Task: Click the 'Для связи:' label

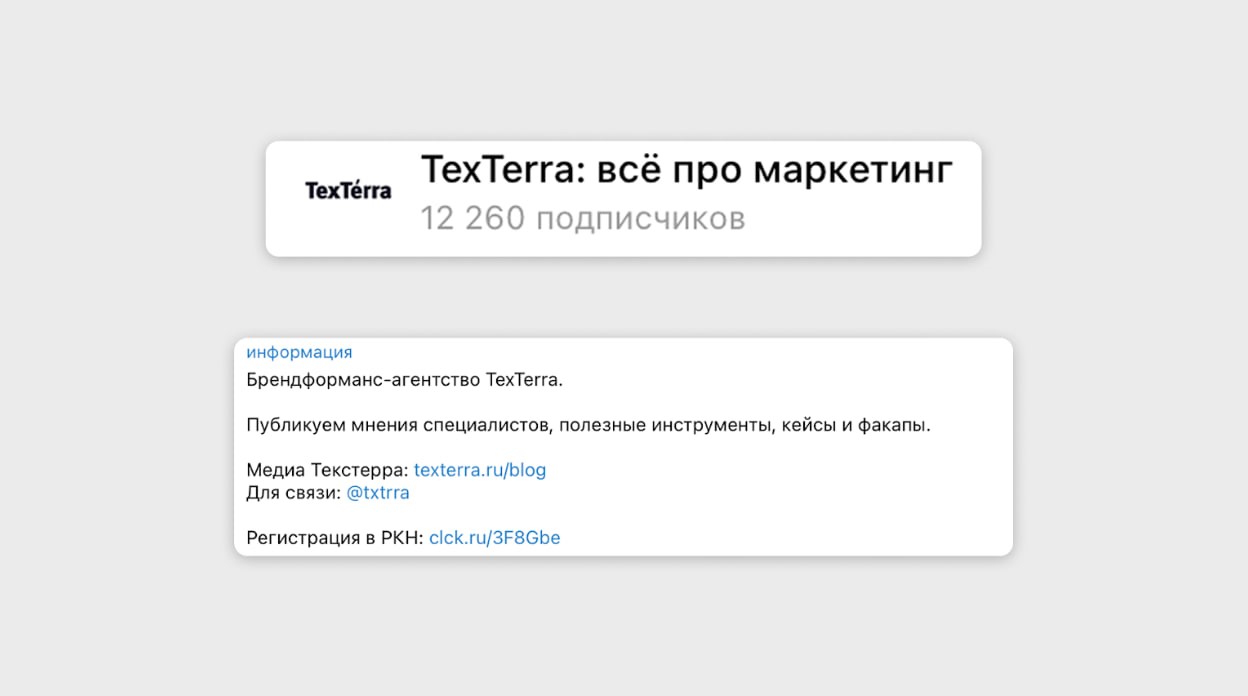Action: [293, 493]
